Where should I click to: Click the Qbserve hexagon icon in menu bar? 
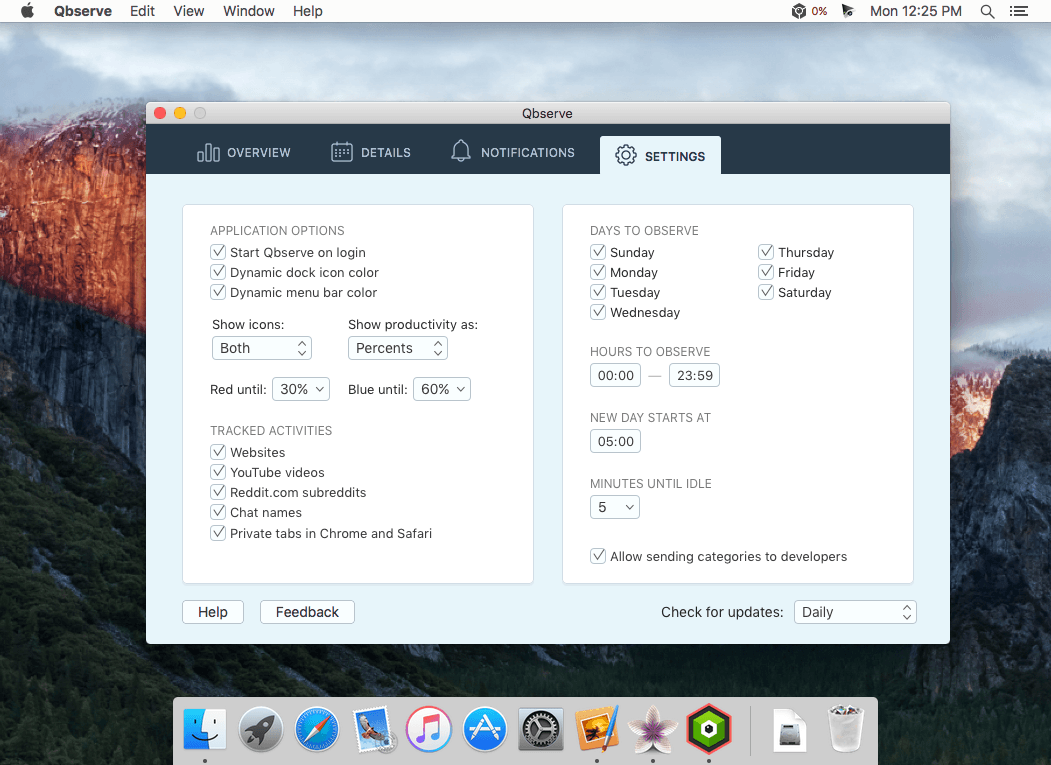pyautogui.click(x=799, y=11)
